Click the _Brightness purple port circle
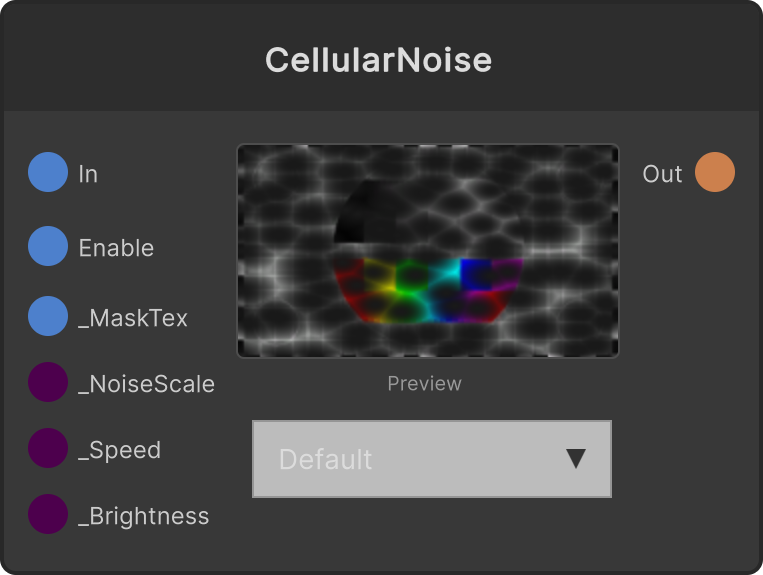This screenshot has width=763, height=575. tap(48, 514)
